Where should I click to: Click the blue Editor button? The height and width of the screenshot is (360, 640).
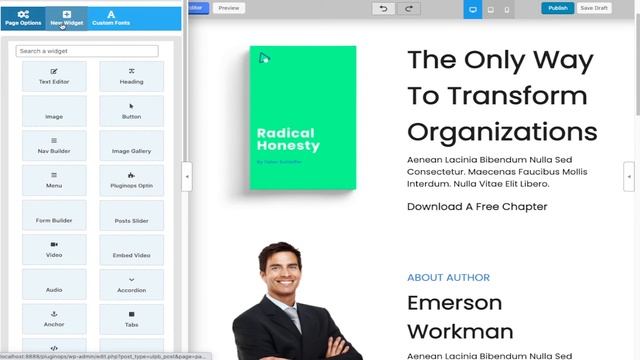coord(198,8)
